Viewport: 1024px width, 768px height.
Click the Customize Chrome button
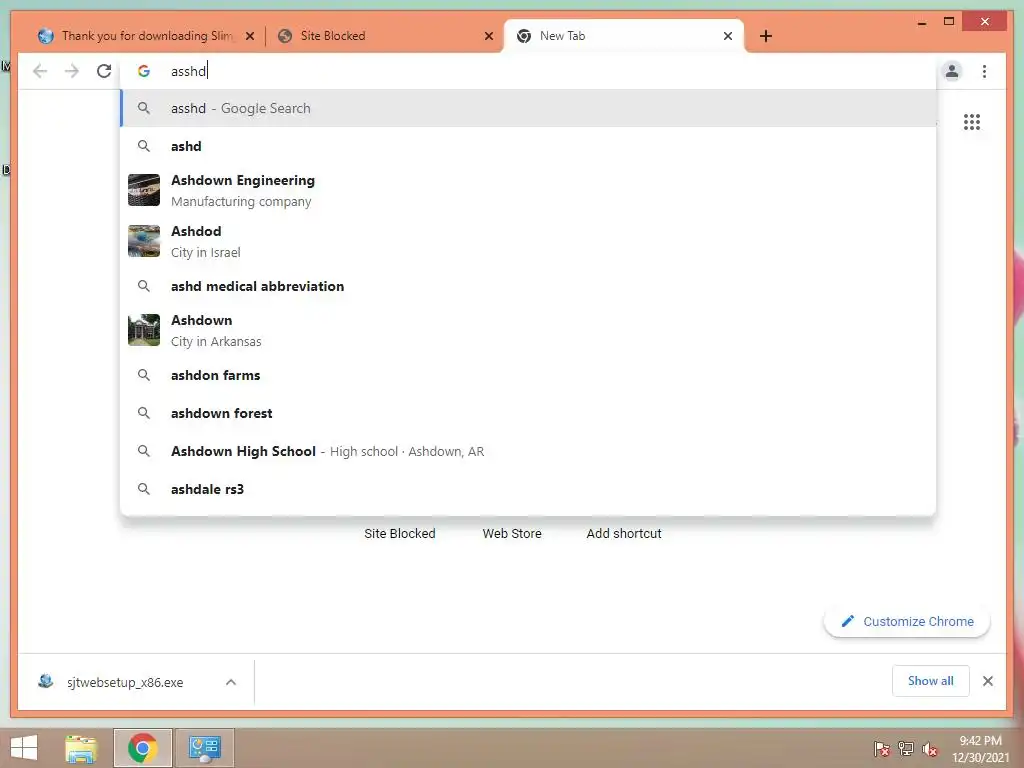click(907, 622)
